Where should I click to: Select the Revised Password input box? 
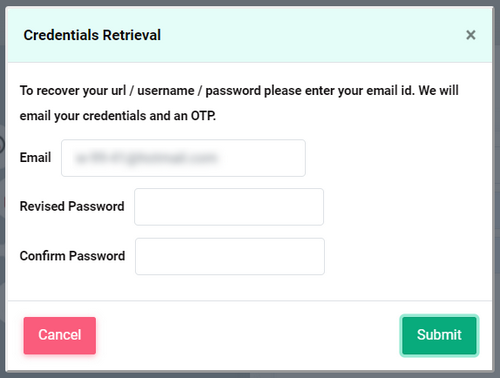coord(229,207)
